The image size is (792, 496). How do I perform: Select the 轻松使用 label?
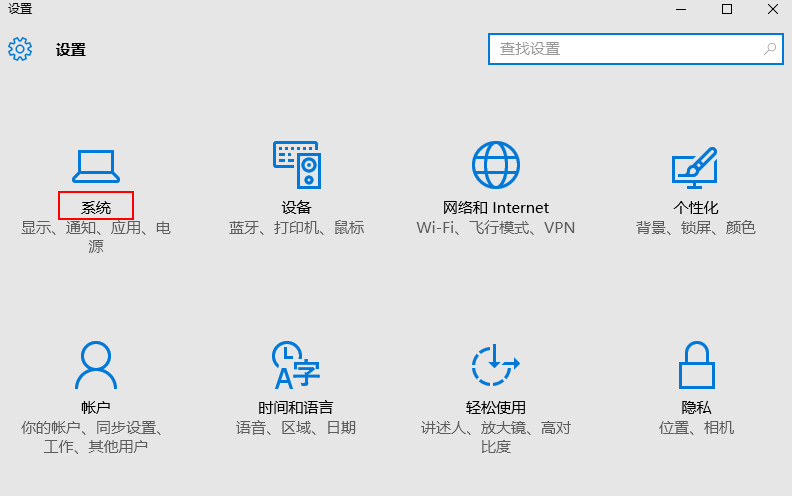pyautogui.click(x=496, y=408)
